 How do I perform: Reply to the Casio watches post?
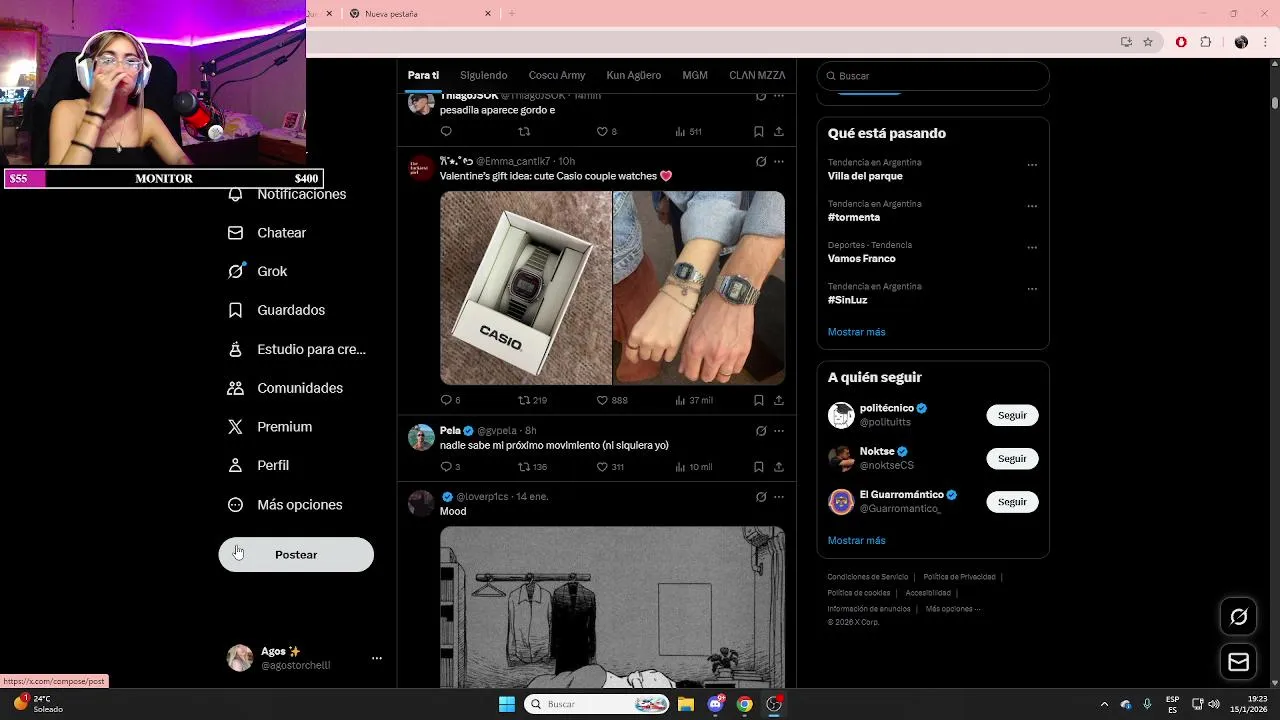coord(446,400)
